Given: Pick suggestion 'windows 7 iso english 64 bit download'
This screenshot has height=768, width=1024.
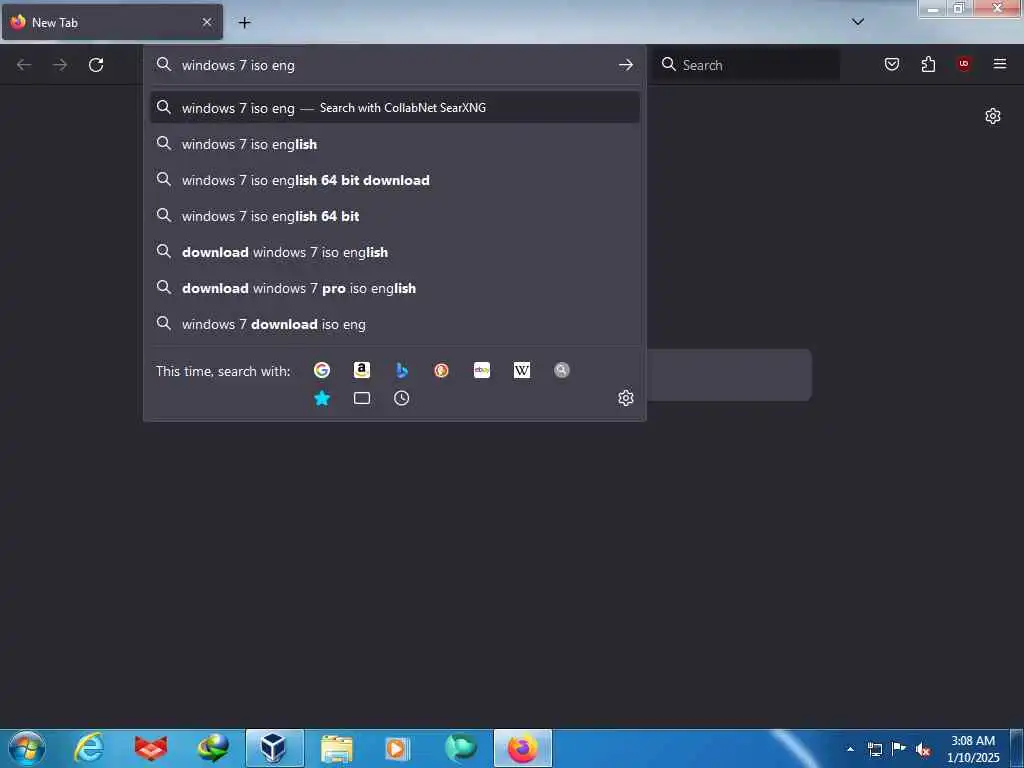Looking at the screenshot, I should 394,180.
